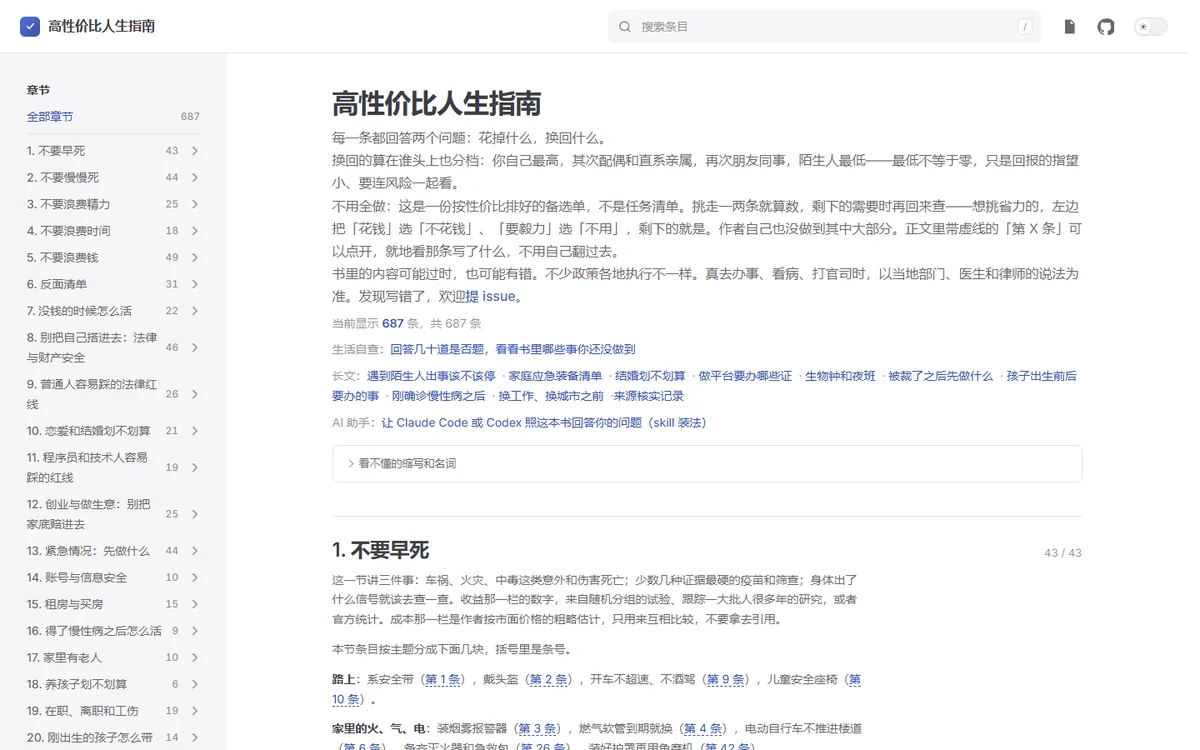This screenshot has height=750, width=1200.
Task: Expand chevron for 15. 租房与买房
Action: pyautogui.click(x=194, y=604)
